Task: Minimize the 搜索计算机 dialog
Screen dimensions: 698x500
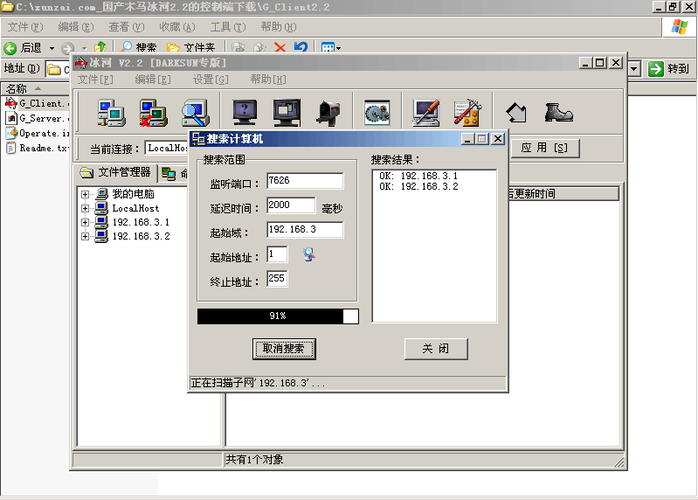Action: pos(467,139)
